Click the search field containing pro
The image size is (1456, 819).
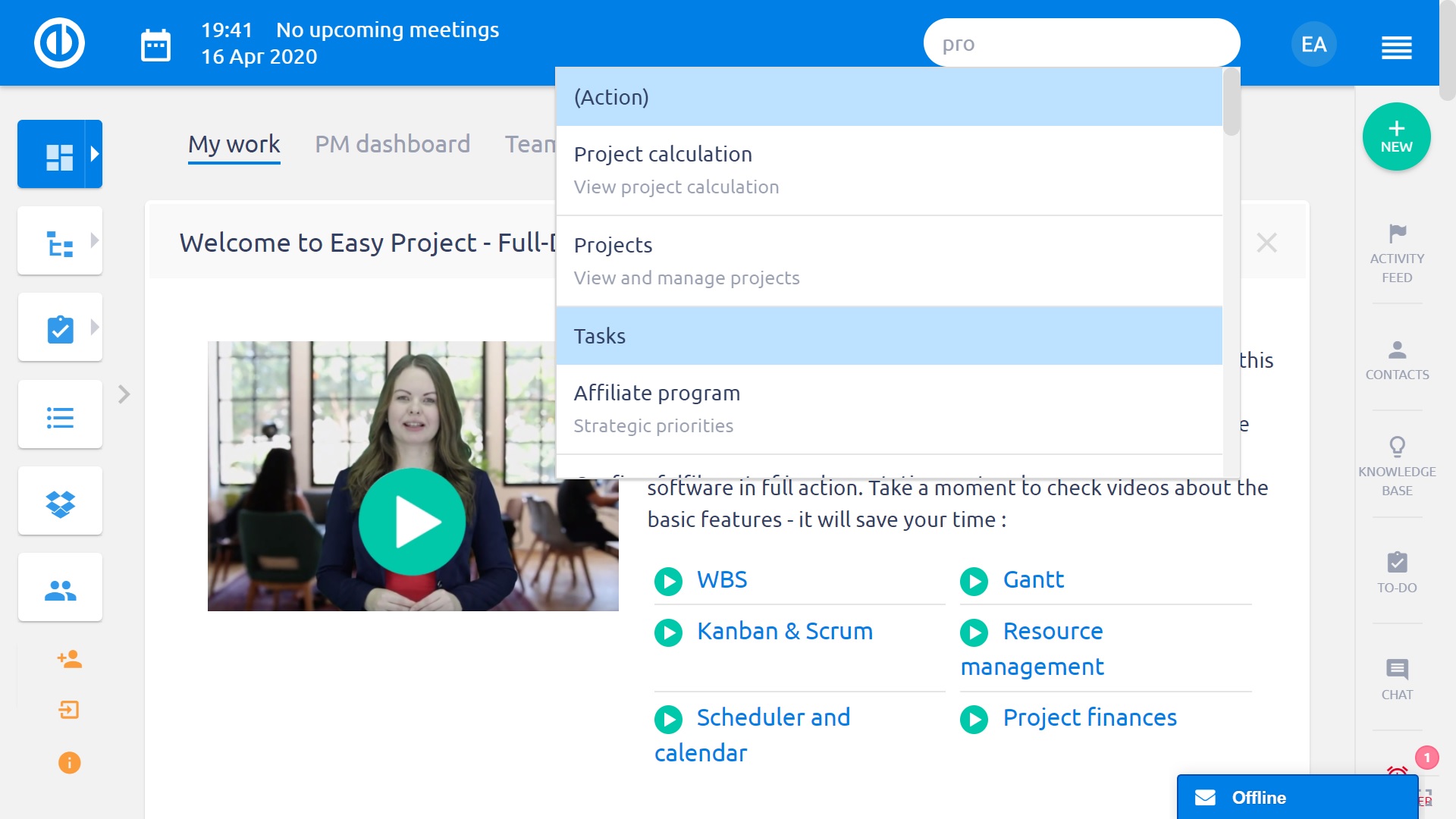coord(1081,43)
